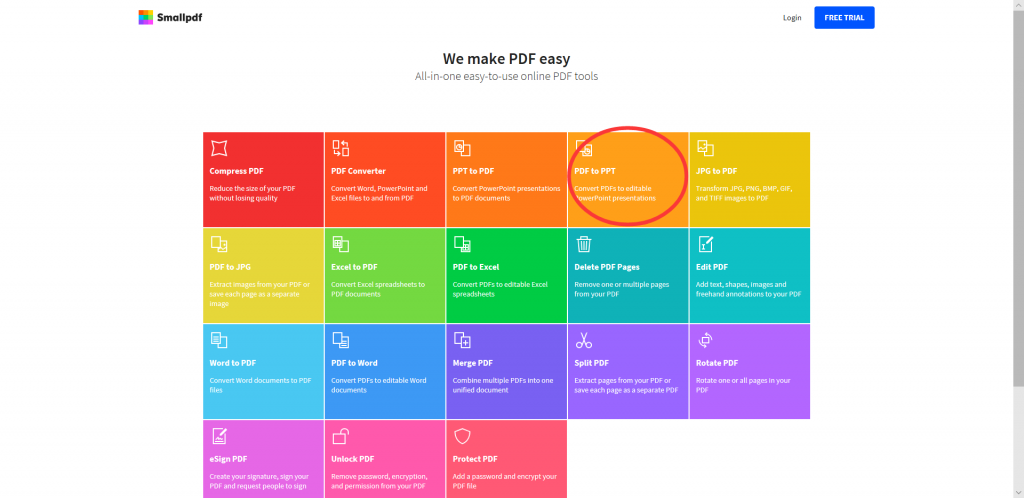Open the eSign PDF title
Screen dimensions: 1024x498
click(x=228, y=459)
